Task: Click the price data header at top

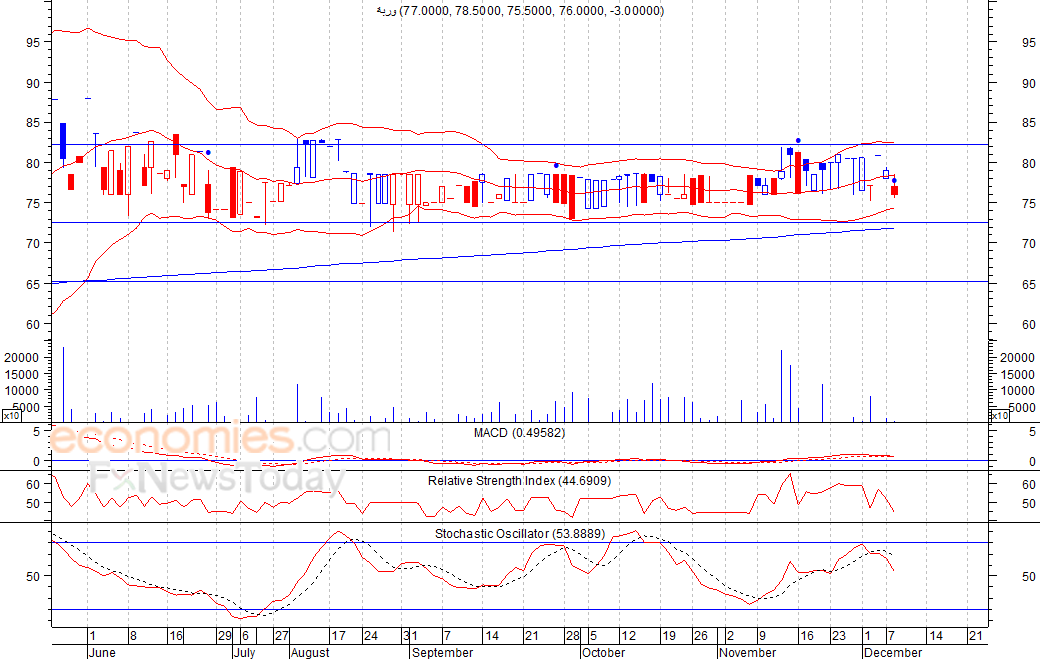Action: click(x=519, y=11)
